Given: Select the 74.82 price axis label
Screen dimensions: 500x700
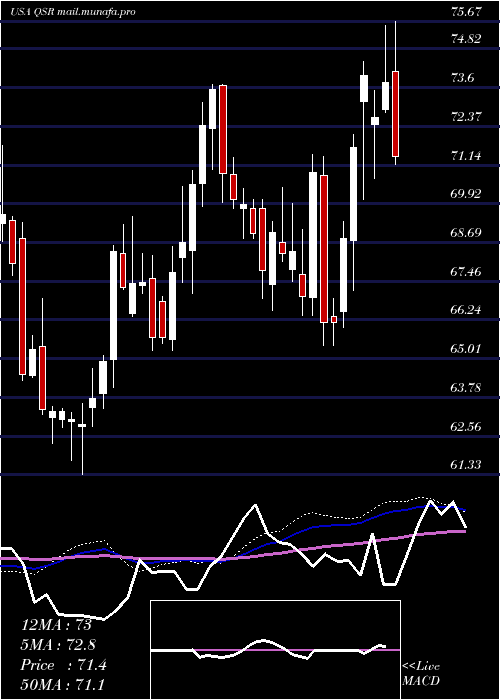Looking at the screenshot, I should tap(466, 39).
